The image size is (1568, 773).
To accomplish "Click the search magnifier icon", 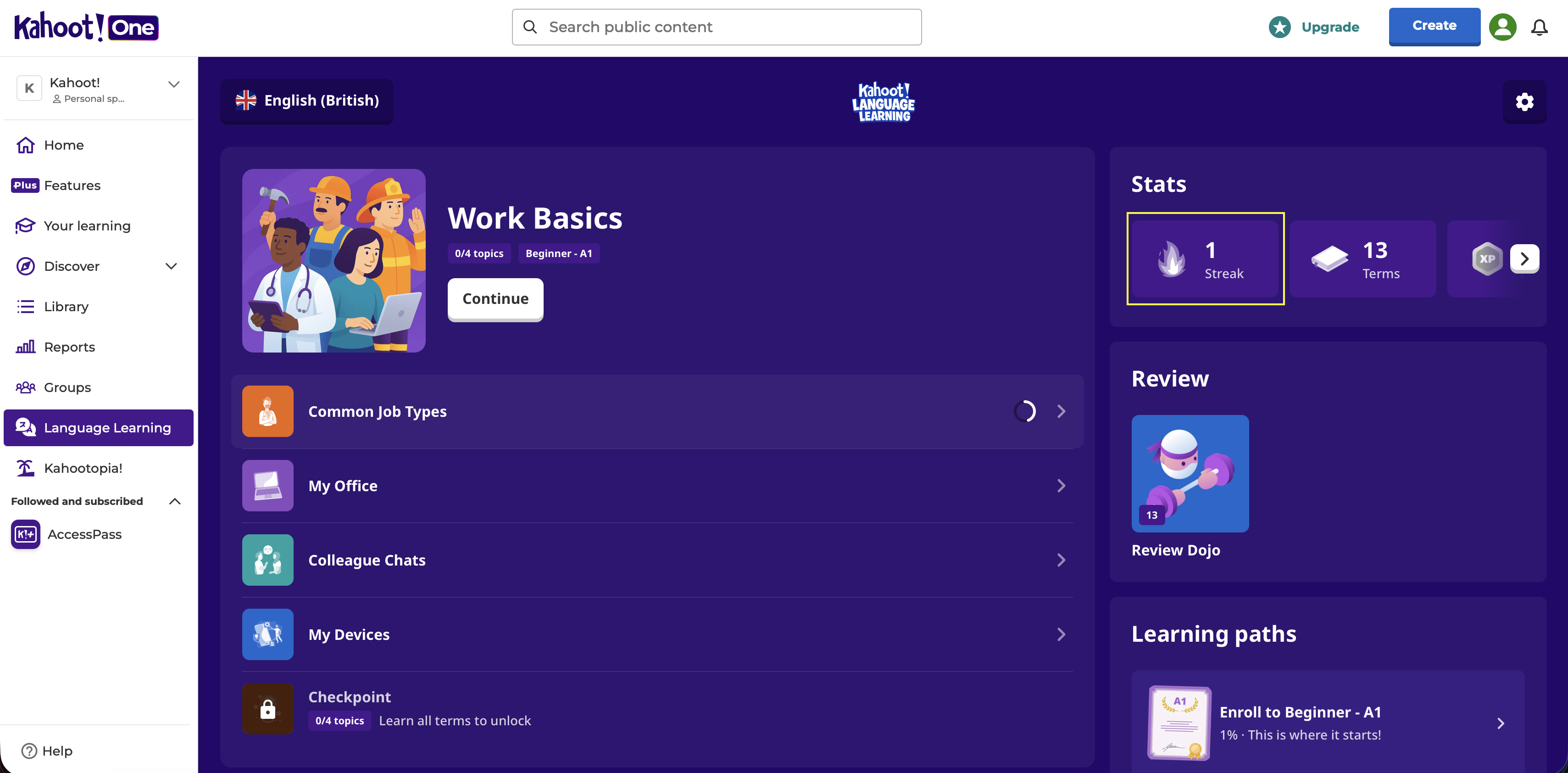I will click(530, 27).
